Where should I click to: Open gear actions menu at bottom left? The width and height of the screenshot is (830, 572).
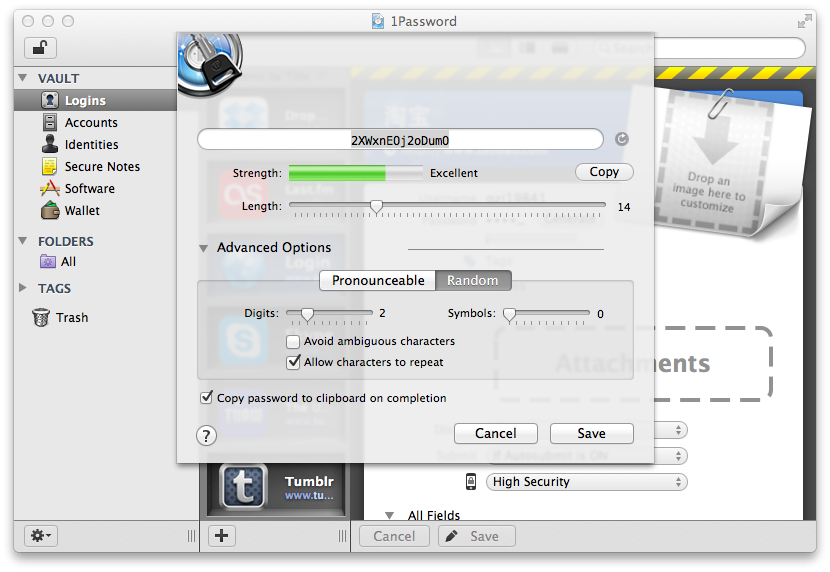[41, 536]
